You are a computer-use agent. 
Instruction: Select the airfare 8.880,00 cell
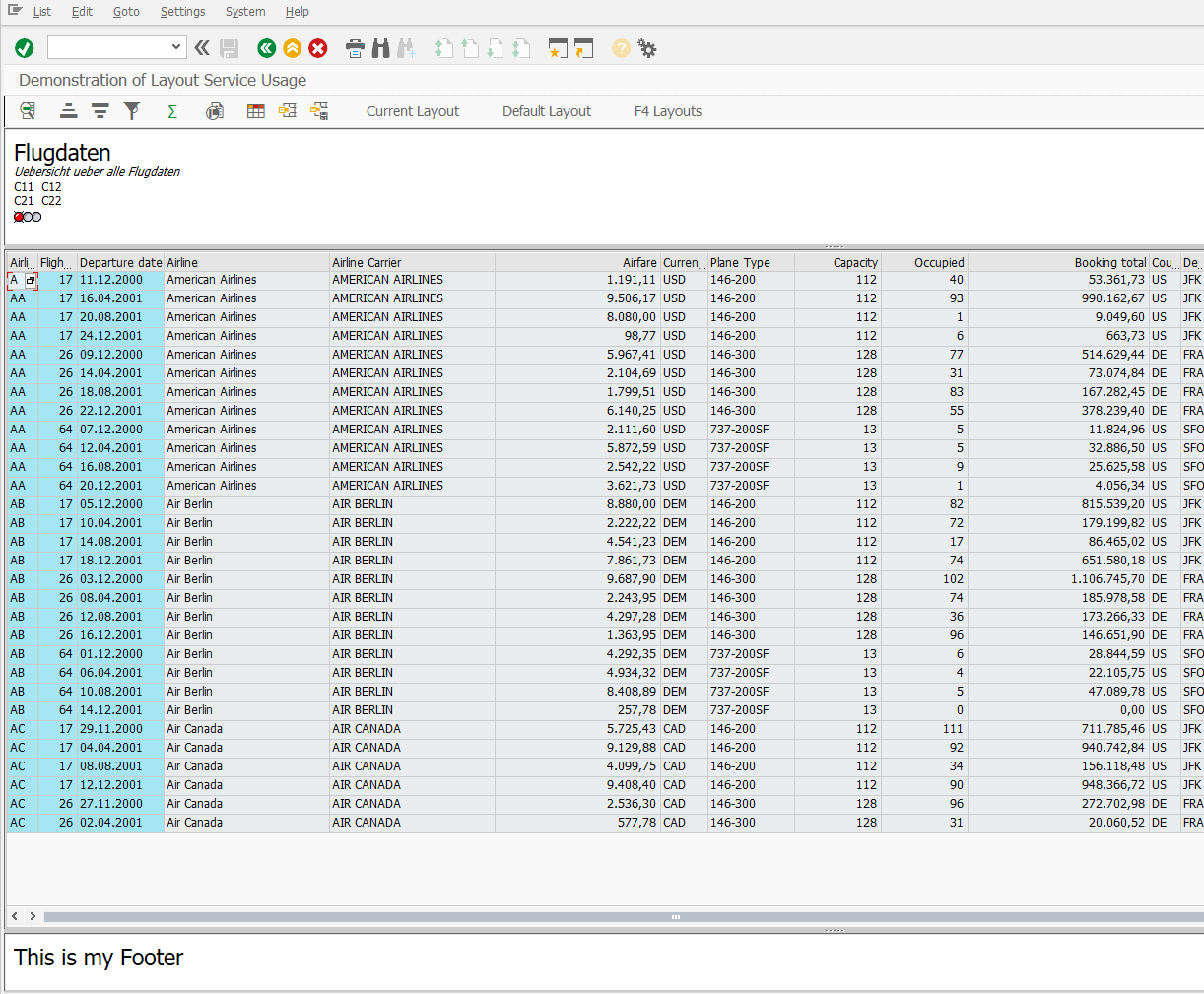577,504
